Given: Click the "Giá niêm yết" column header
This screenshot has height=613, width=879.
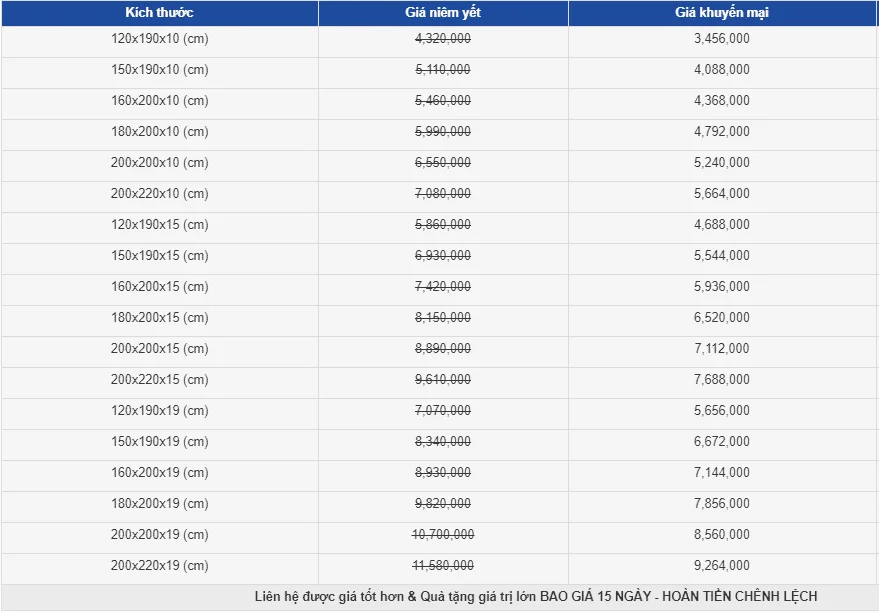Looking at the screenshot, I should 443,13.
